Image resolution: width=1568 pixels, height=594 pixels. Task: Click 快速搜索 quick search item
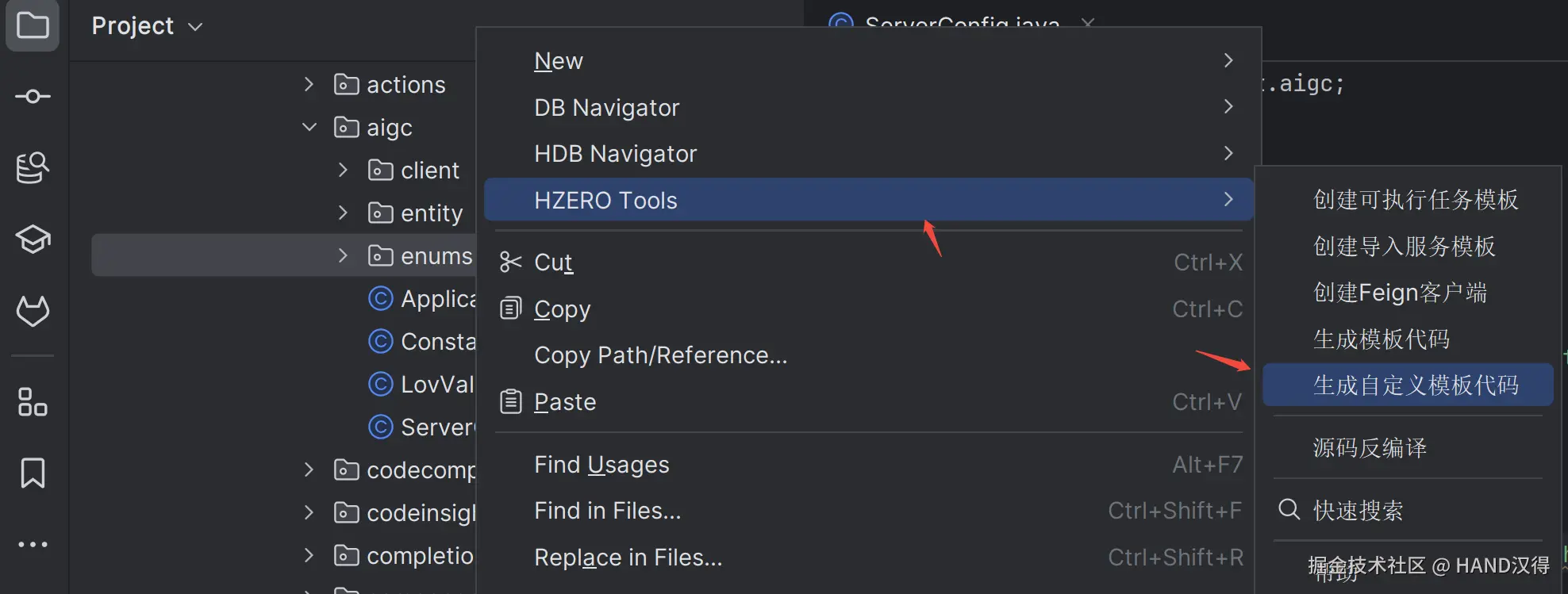pos(1358,511)
